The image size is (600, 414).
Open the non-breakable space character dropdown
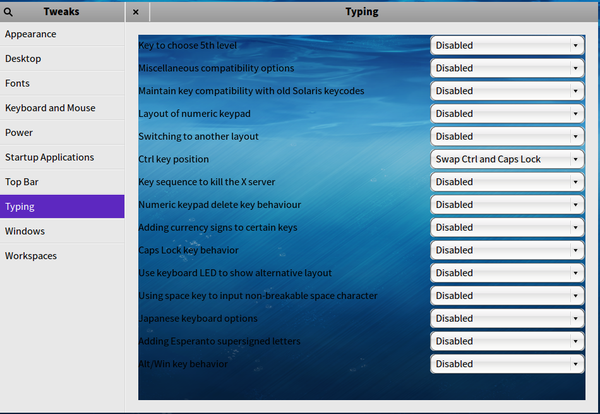coord(507,296)
